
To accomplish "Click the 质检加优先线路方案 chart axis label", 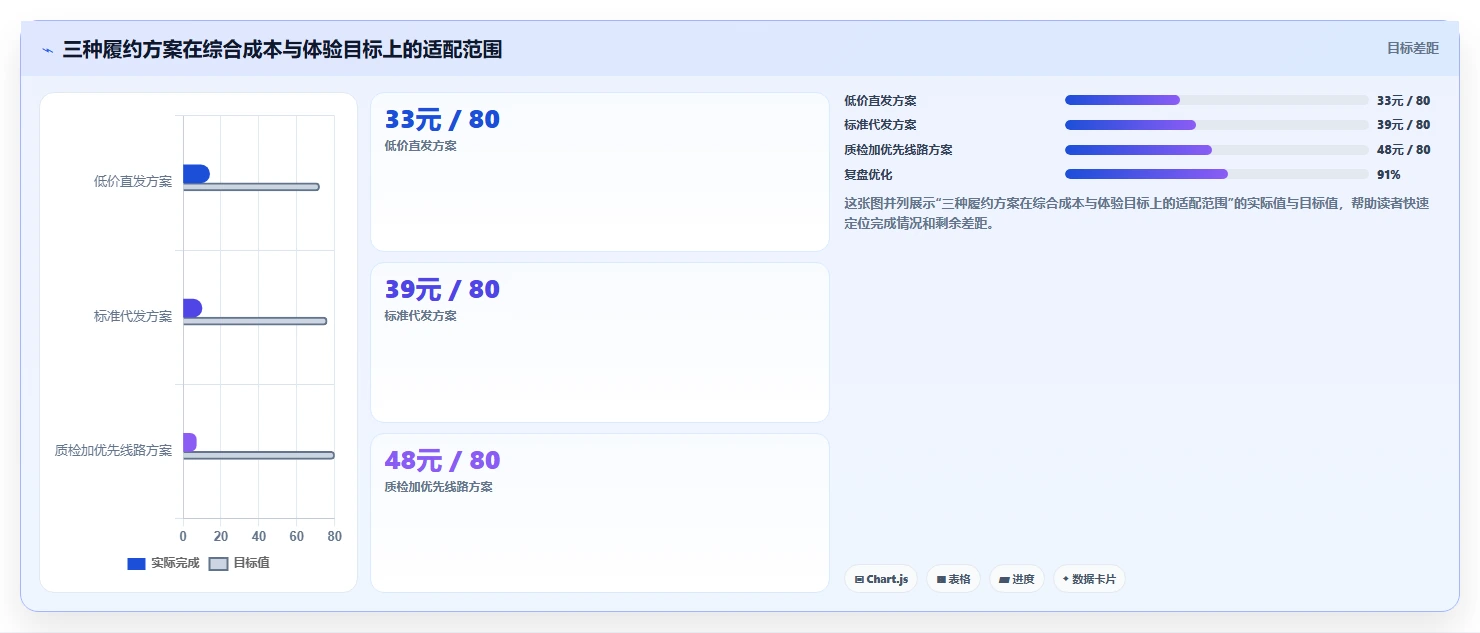I will 113,450.
